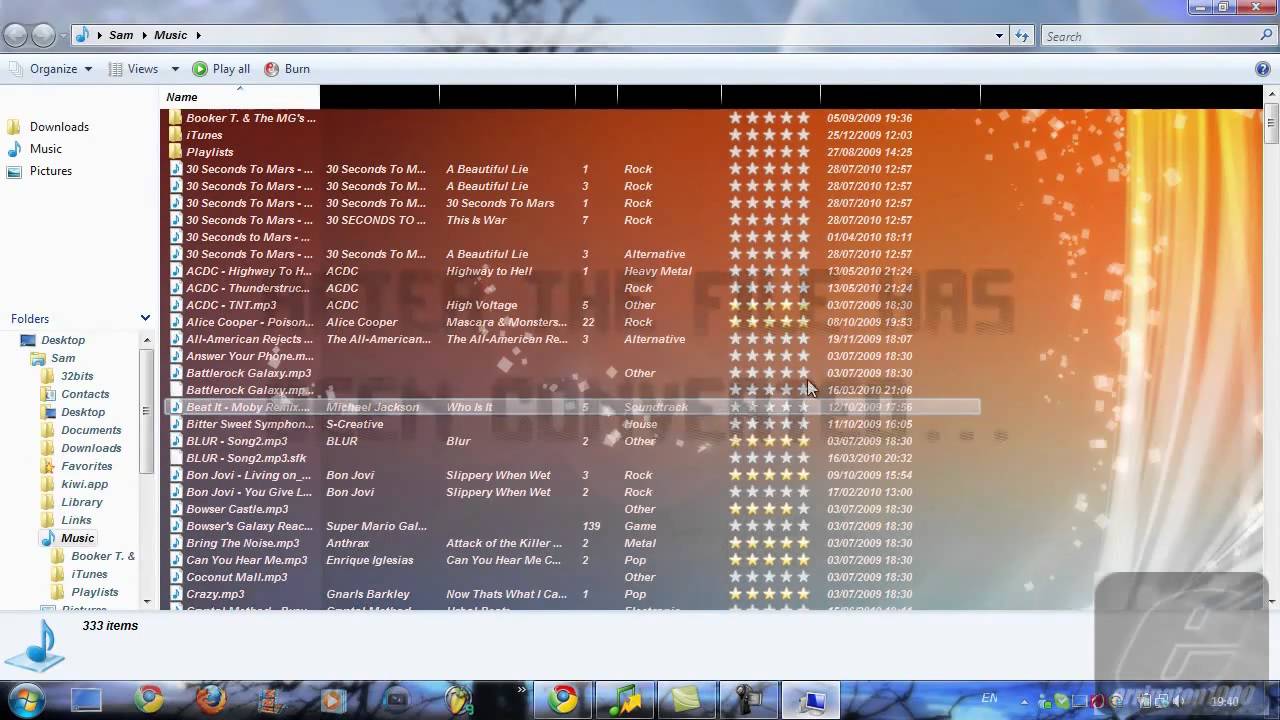Collapse the Folders pane chevron

point(145,318)
